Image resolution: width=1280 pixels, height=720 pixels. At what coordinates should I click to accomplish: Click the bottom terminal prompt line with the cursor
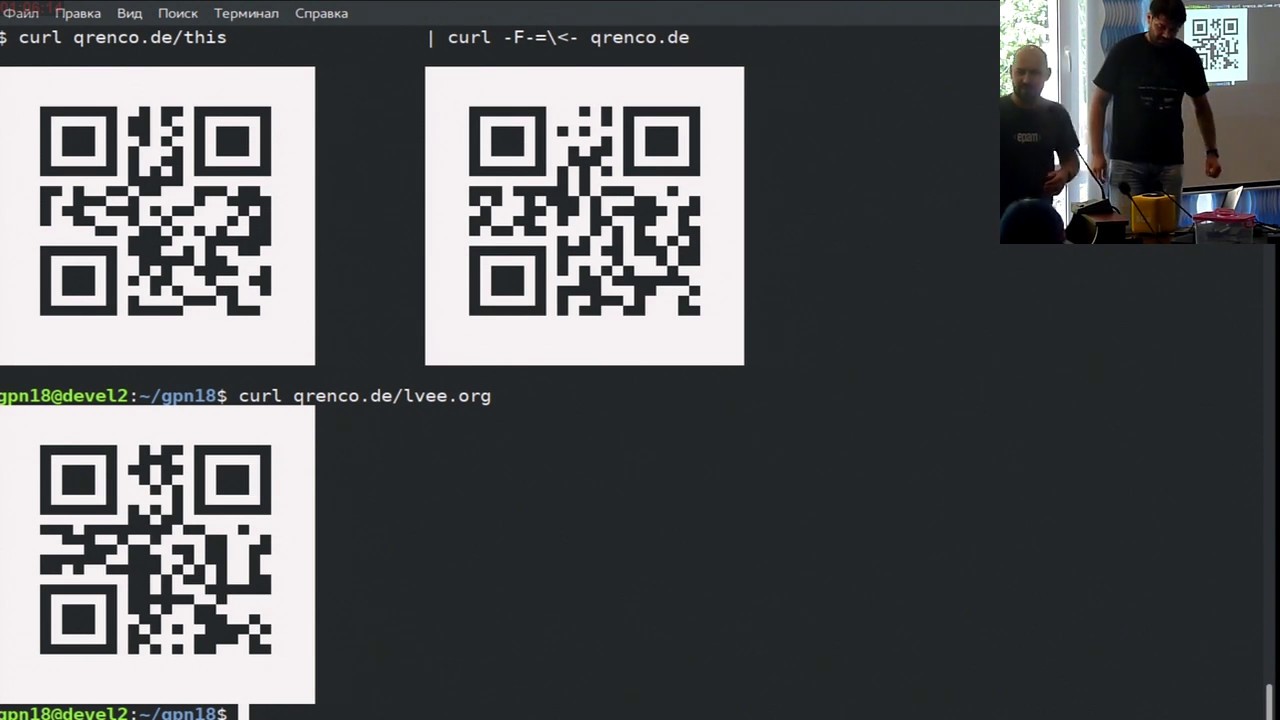(124, 713)
